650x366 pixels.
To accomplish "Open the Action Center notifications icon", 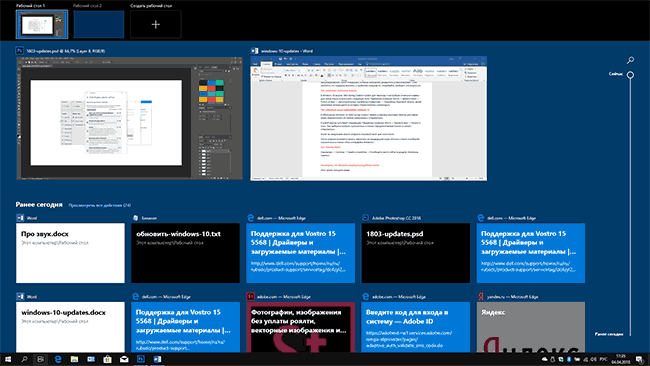I will pos(640,359).
